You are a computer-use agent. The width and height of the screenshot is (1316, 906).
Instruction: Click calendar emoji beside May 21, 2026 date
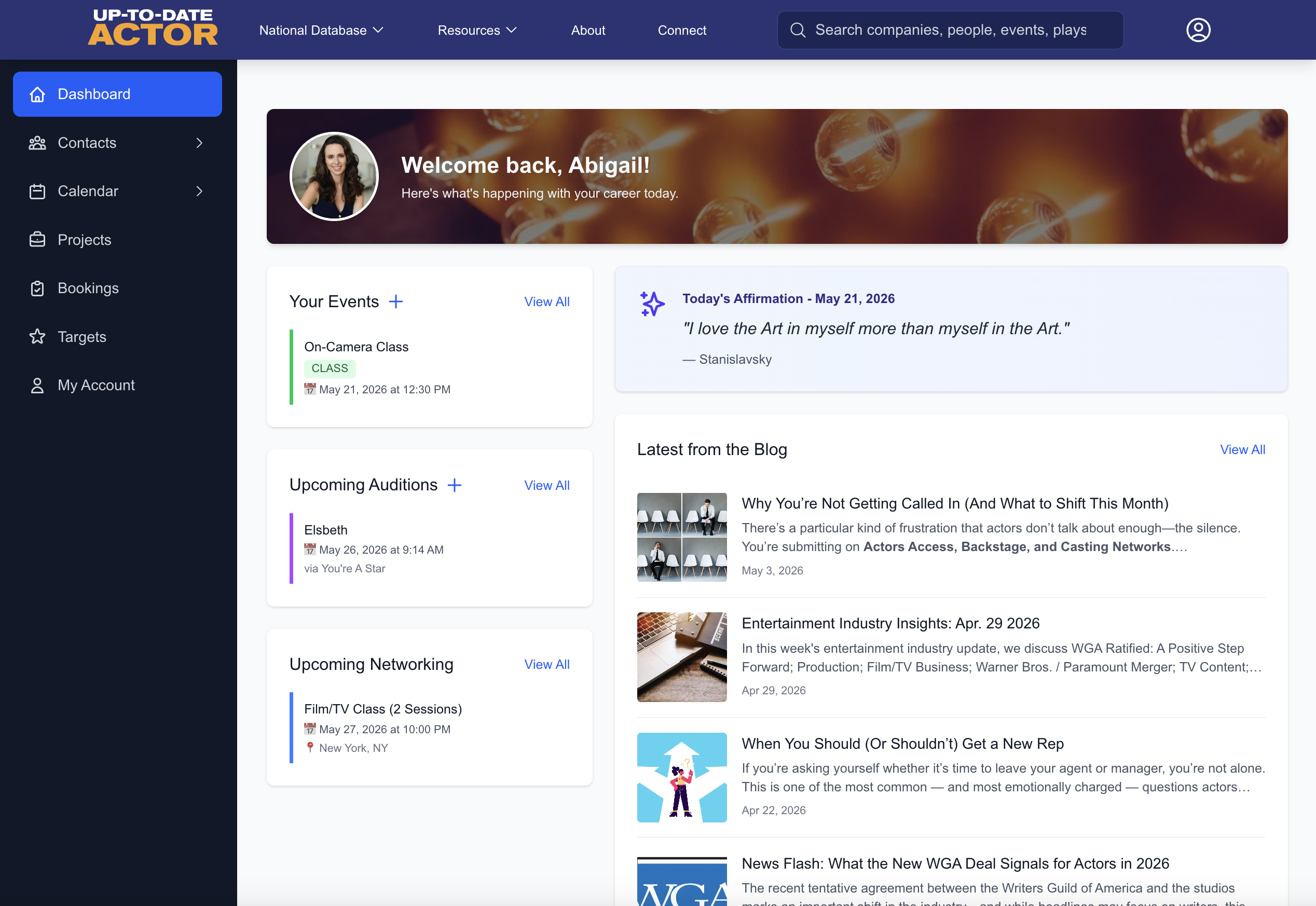(x=309, y=389)
